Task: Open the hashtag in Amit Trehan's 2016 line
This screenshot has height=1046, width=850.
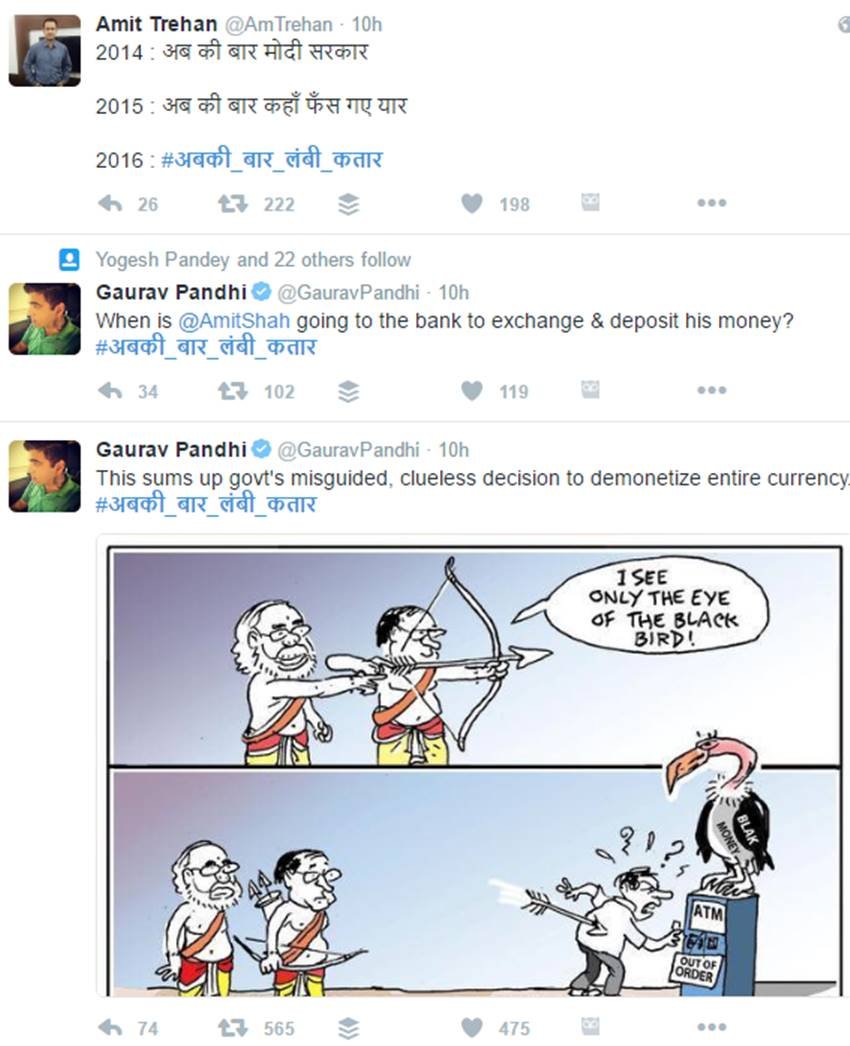Action: tap(272, 160)
